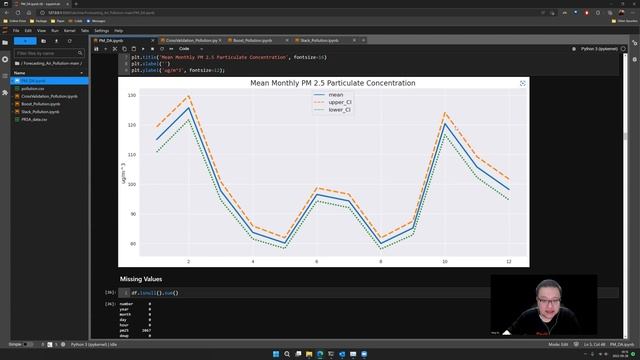This screenshot has height=360, width=640.
Task: Open the Kernel menu
Action: pos(69,31)
